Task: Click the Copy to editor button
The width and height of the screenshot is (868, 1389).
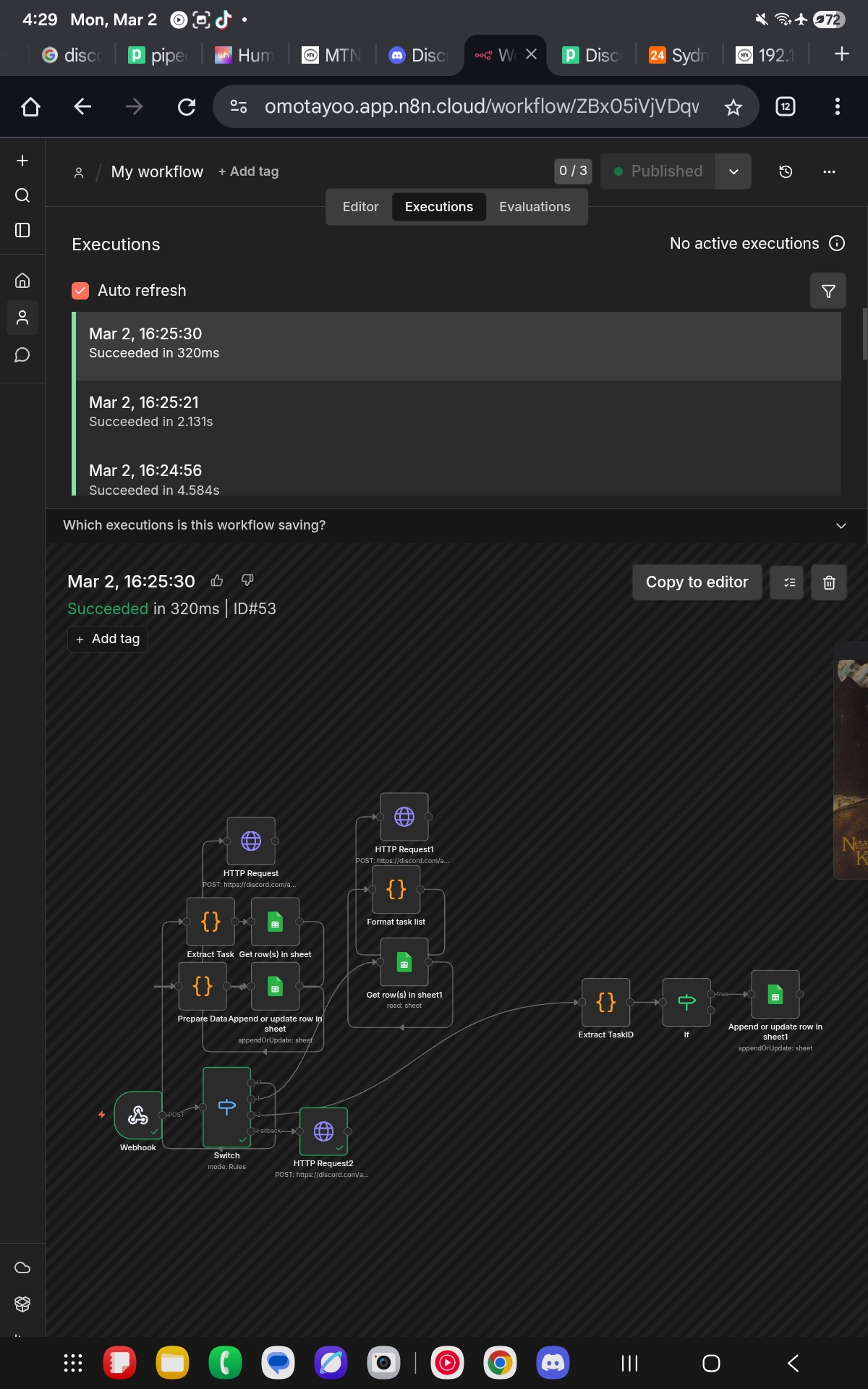Action: pyautogui.click(x=697, y=582)
